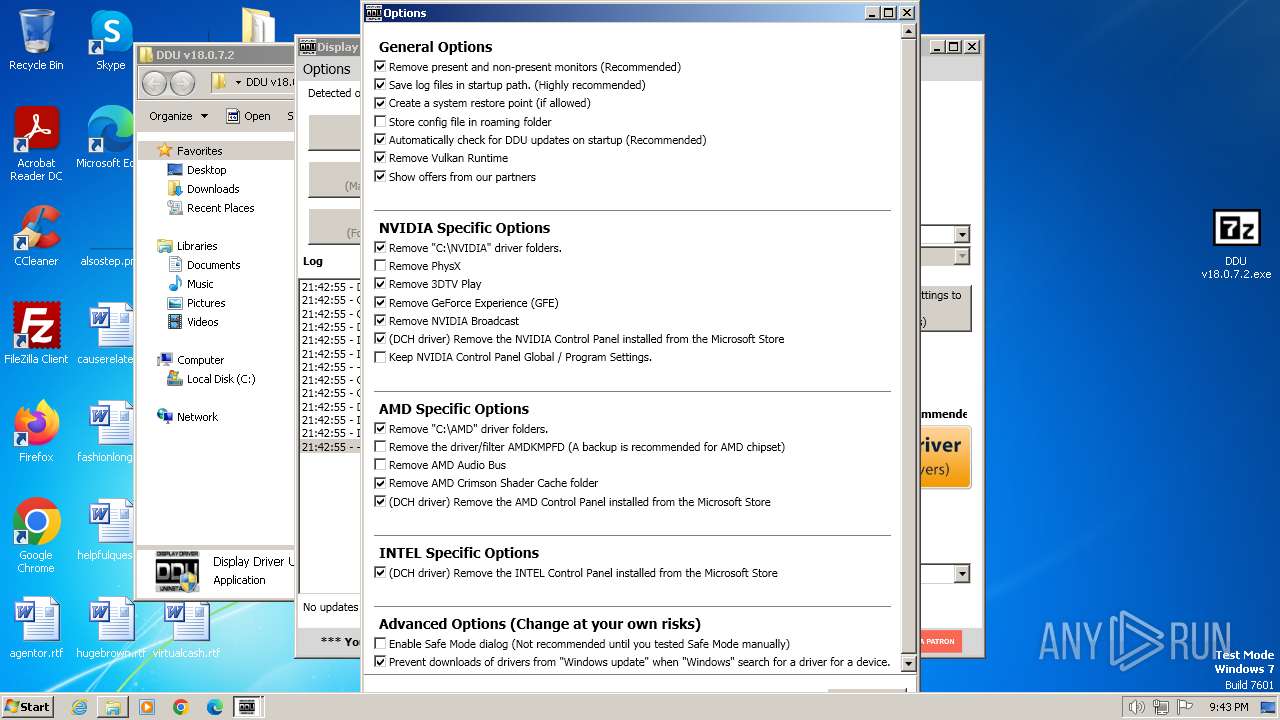Open virtualcash.rtf document icon
1280x720 pixels.
pyautogui.click(x=186, y=628)
